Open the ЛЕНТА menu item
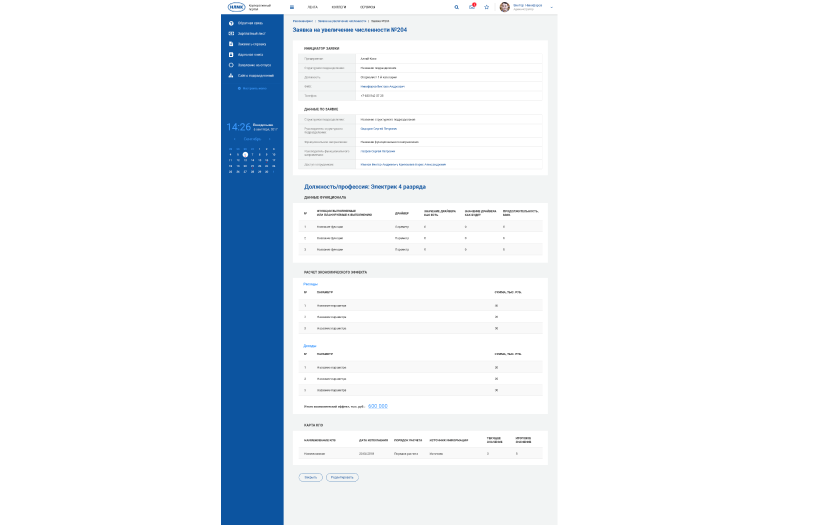This screenshot has width=825, height=525. click(313, 7)
